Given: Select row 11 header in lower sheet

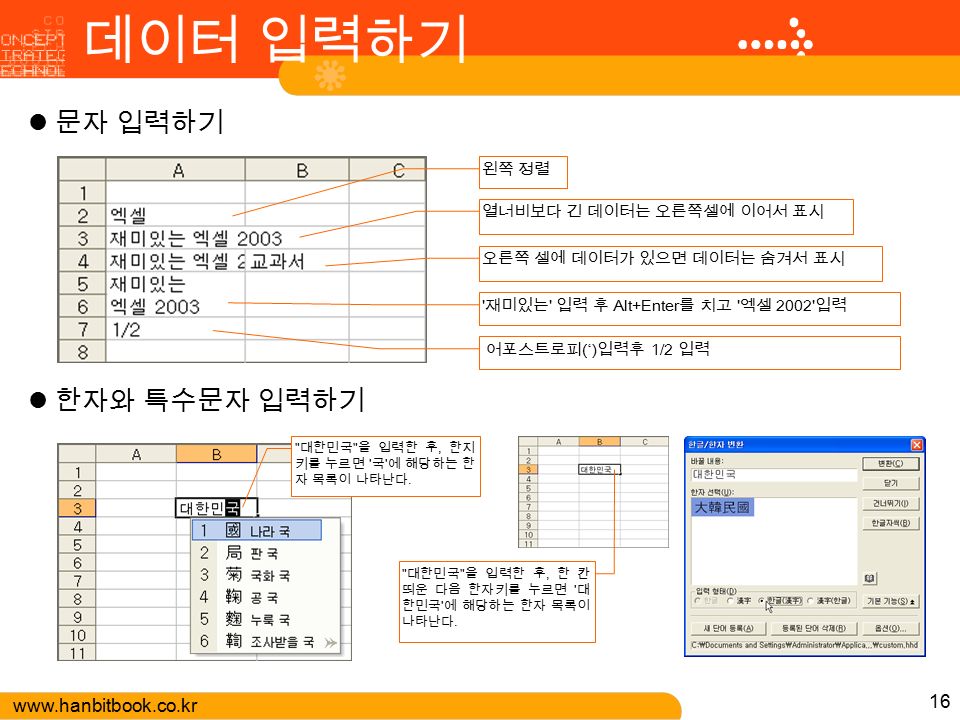Looking at the screenshot, I should (77, 653).
